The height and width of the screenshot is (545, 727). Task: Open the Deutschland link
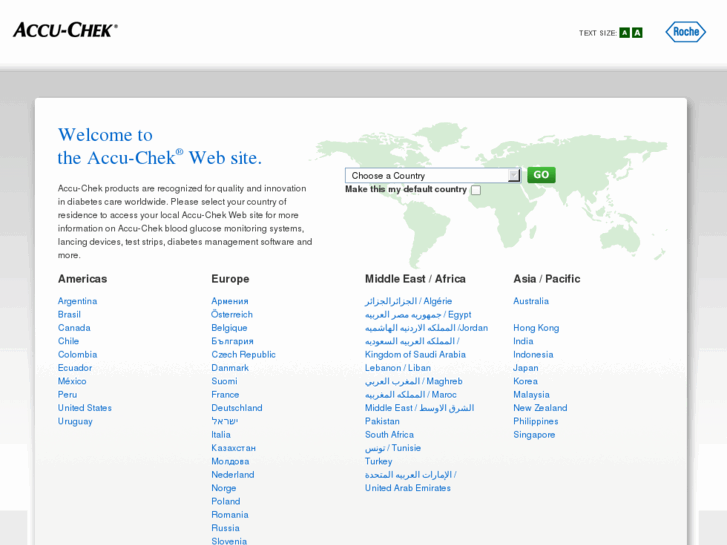coord(237,408)
